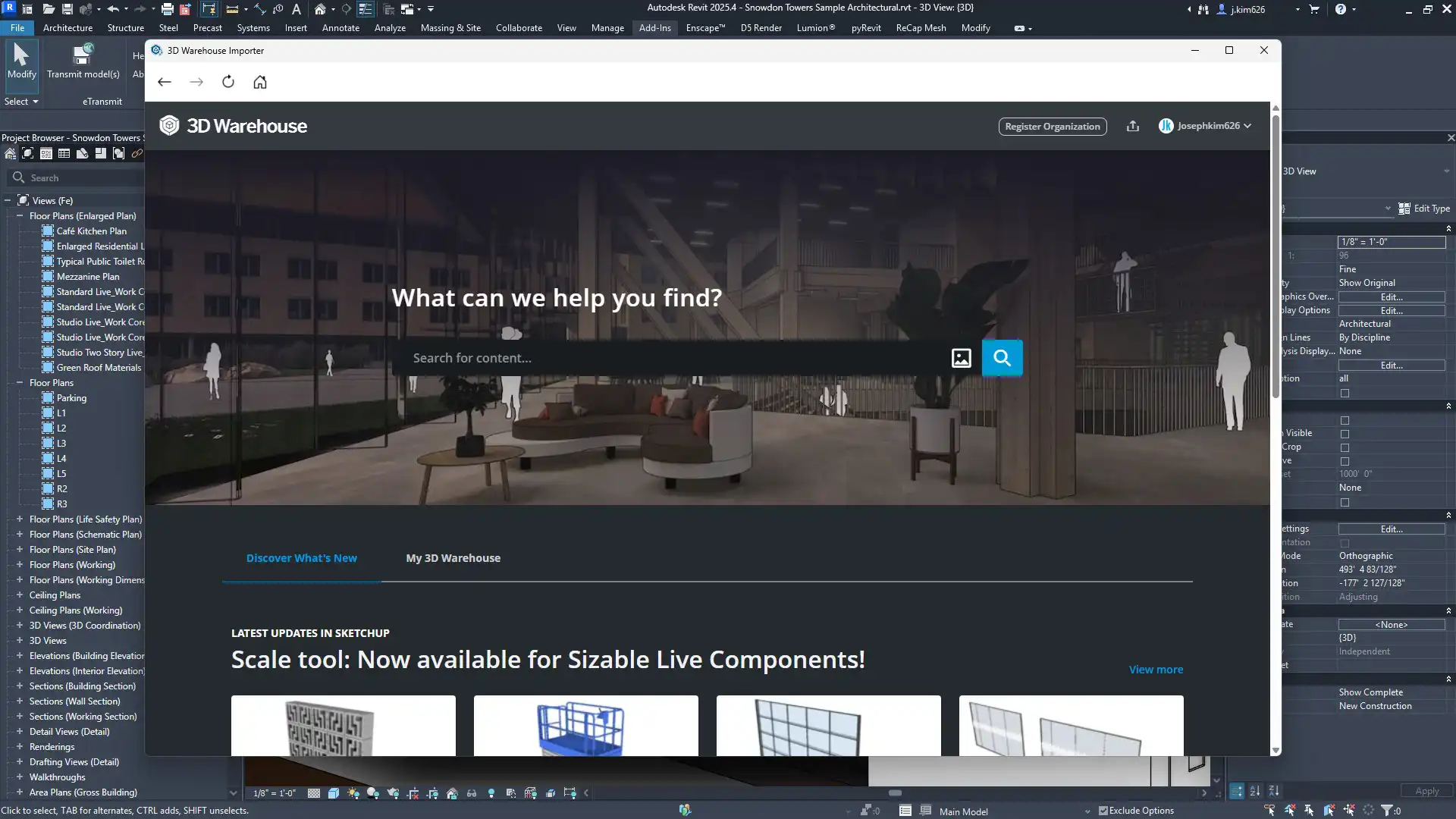Toggle the Visible checkbox in Properties
Viewport: 1456px width, 819px height.
[1345, 434]
